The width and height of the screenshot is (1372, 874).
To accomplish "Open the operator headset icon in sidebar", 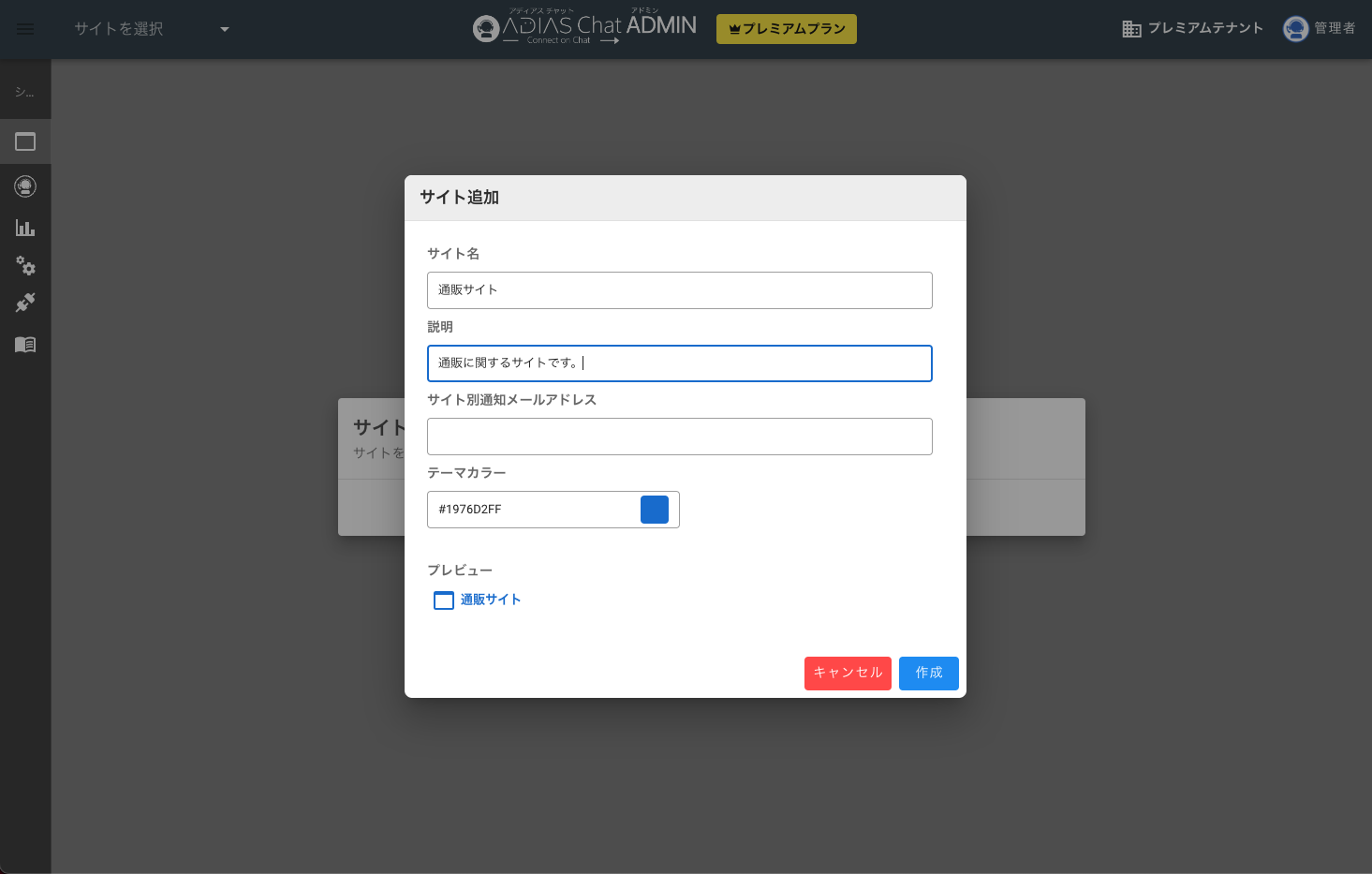I will pos(25,186).
